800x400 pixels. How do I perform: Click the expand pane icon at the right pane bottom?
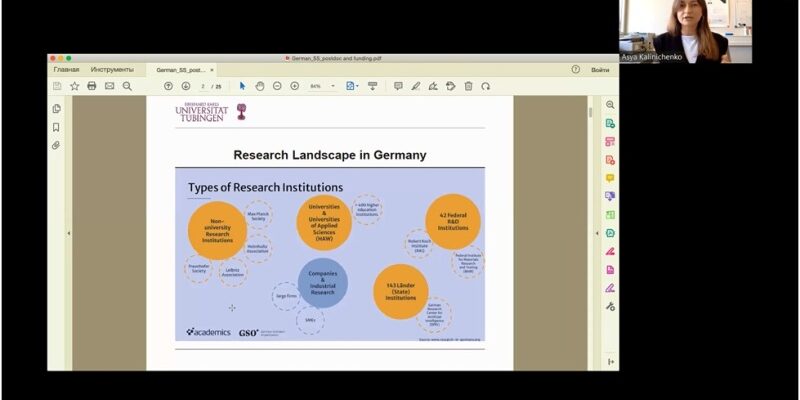point(611,362)
